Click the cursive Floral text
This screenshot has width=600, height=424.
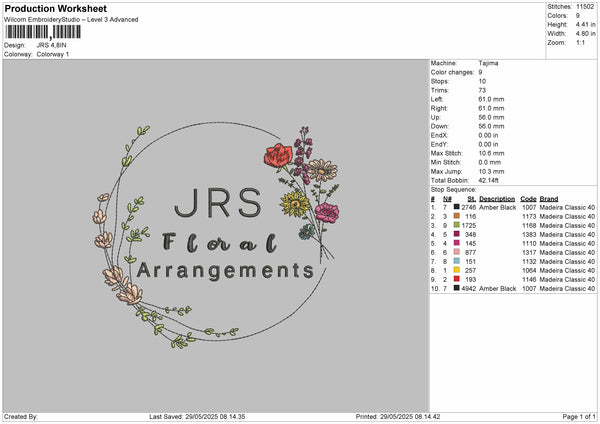(220, 242)
